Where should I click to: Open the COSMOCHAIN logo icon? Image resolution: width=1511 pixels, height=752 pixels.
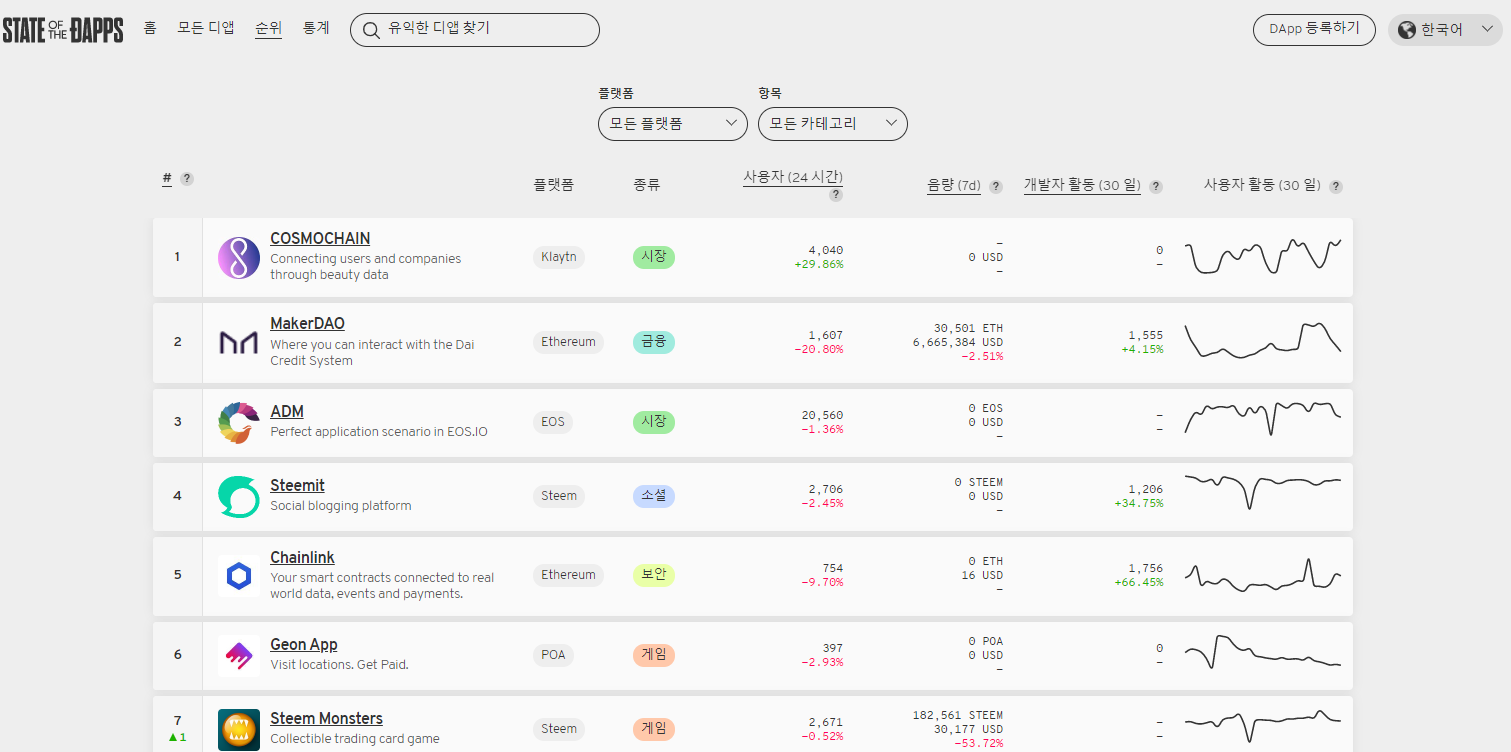pos(239,258)
